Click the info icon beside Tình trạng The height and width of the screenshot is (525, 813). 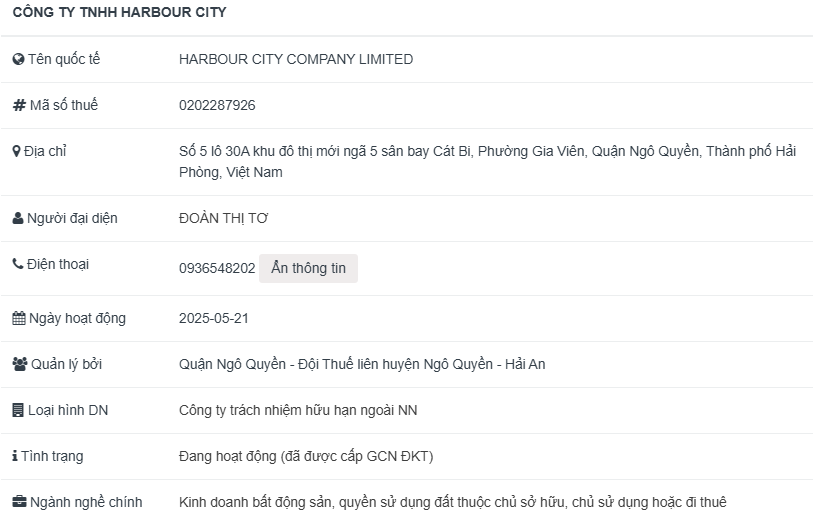(15, 456)
